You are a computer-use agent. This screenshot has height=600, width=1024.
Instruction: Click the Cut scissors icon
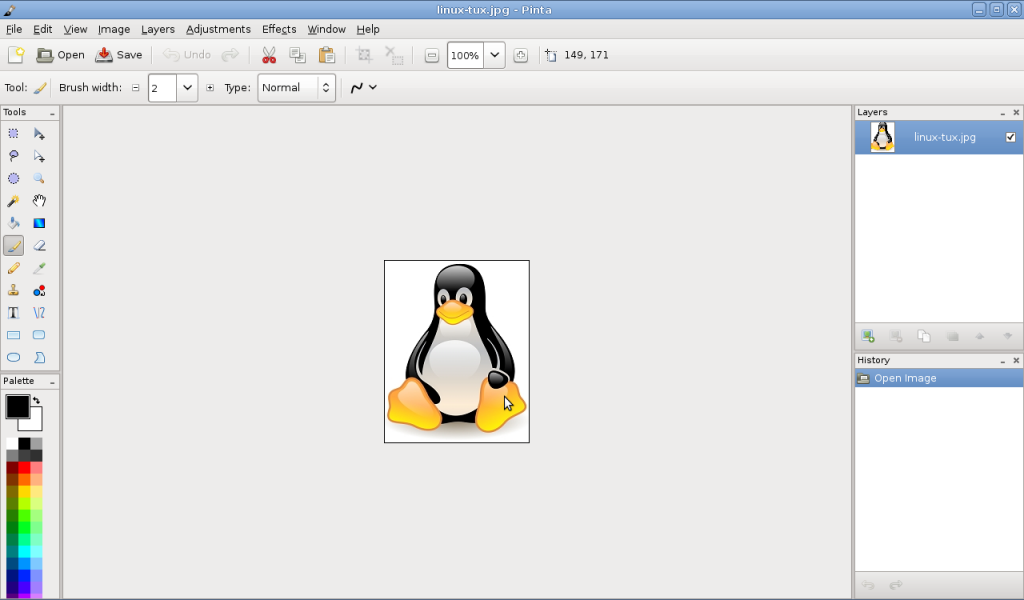coord(268,55)
